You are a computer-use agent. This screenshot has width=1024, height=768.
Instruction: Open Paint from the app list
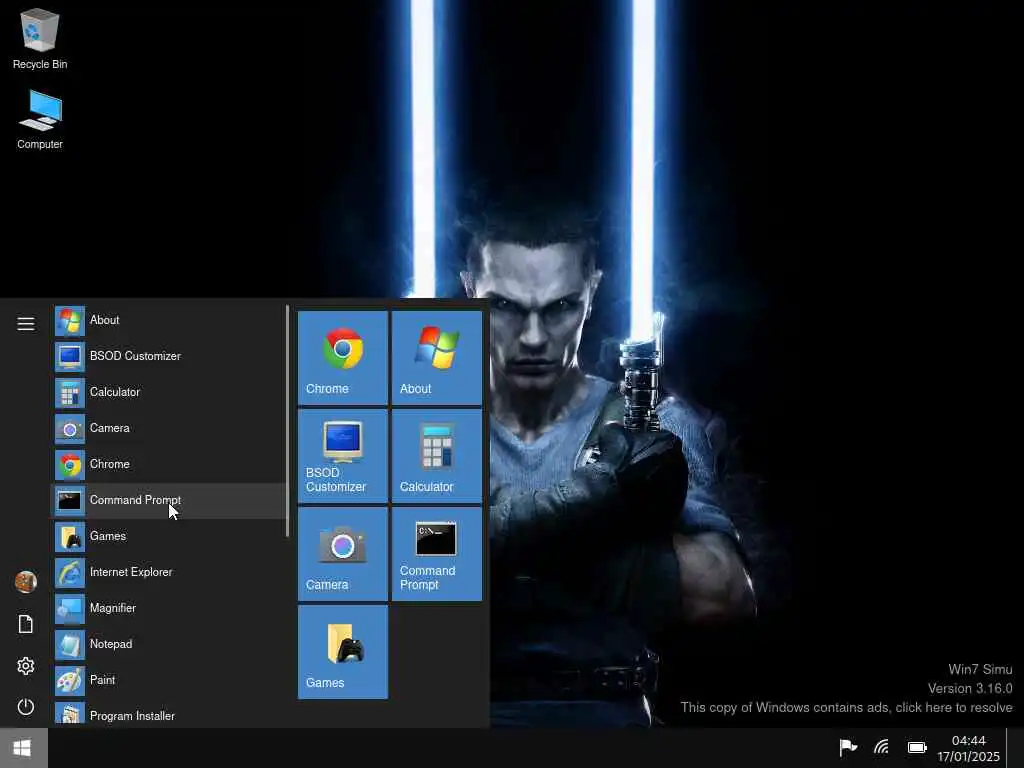(168, 680)
